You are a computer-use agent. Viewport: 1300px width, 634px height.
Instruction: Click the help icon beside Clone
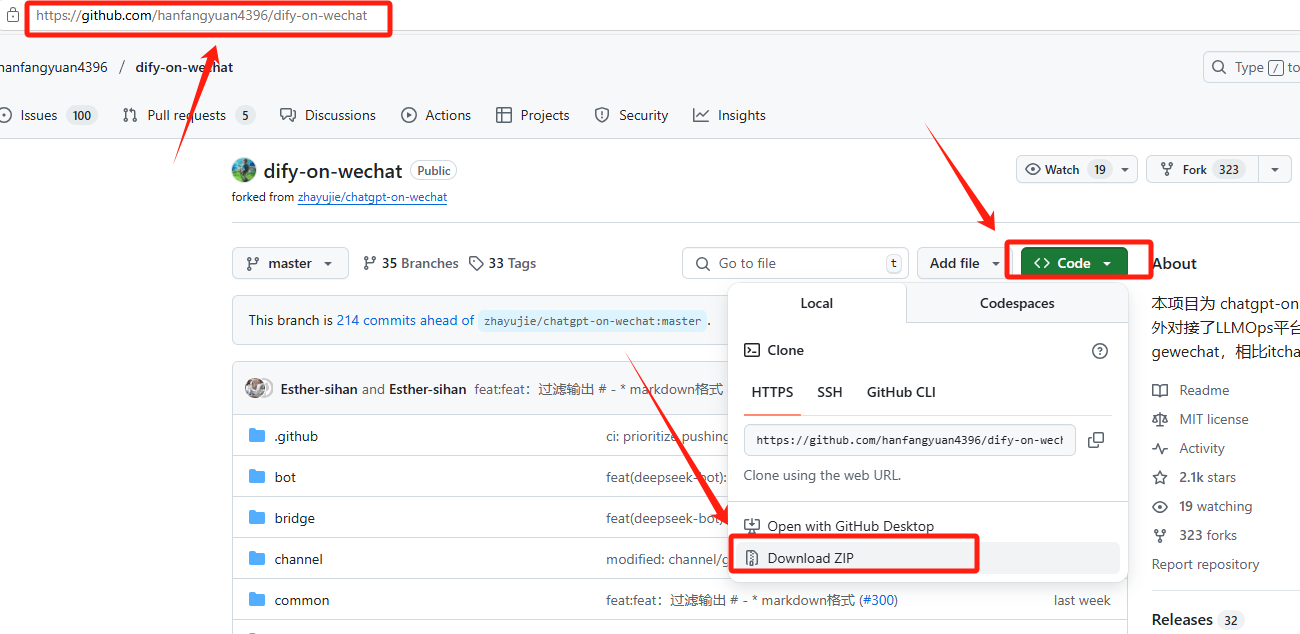tap(1100, 351)
